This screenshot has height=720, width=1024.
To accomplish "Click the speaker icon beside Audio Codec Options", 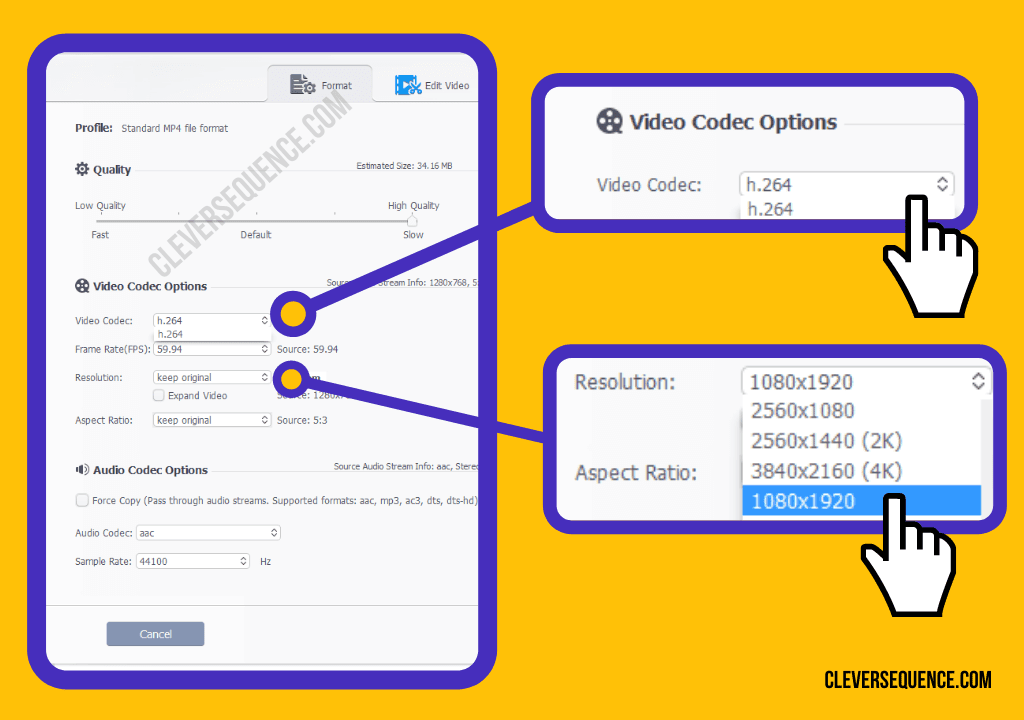I will coord(82,469).
